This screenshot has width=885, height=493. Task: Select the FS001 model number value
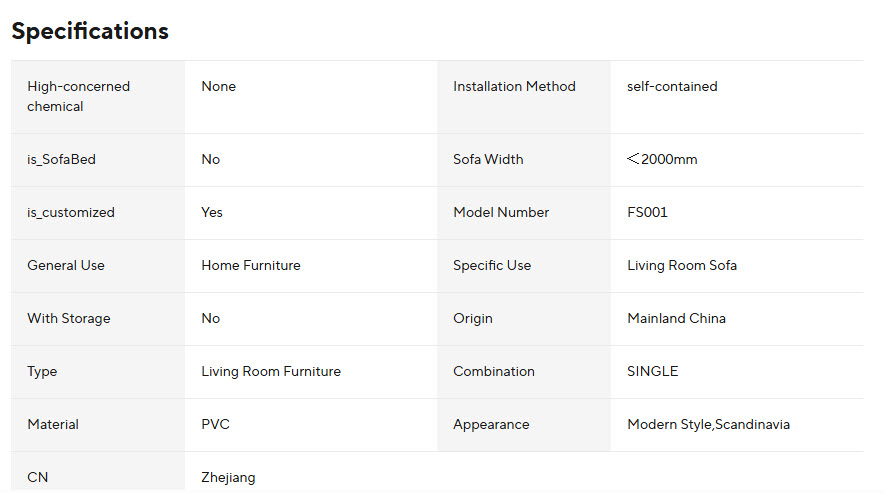tap(647, 213)
